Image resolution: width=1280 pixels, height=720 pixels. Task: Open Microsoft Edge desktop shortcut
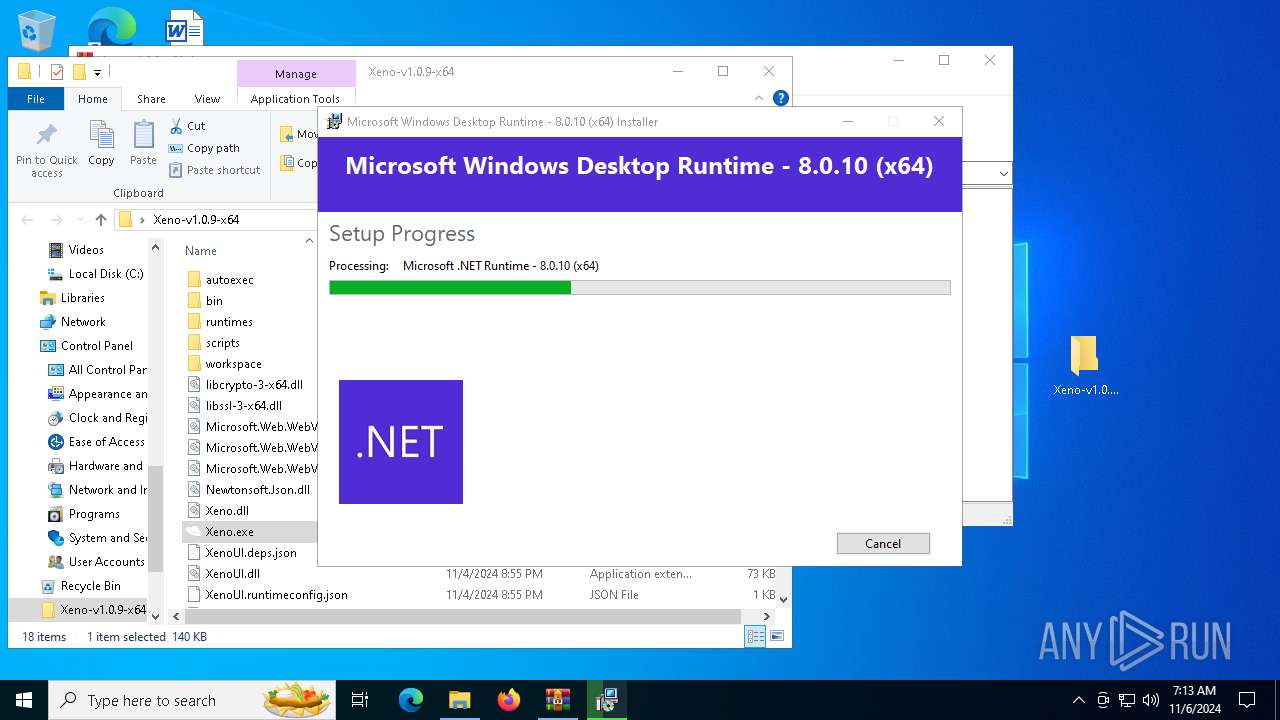tap(111, 26)
